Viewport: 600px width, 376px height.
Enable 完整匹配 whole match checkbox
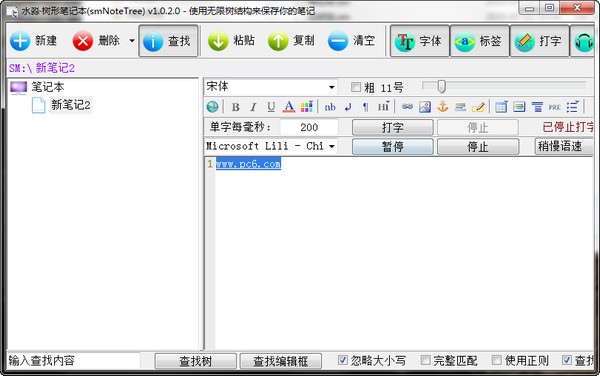(425, 360)
